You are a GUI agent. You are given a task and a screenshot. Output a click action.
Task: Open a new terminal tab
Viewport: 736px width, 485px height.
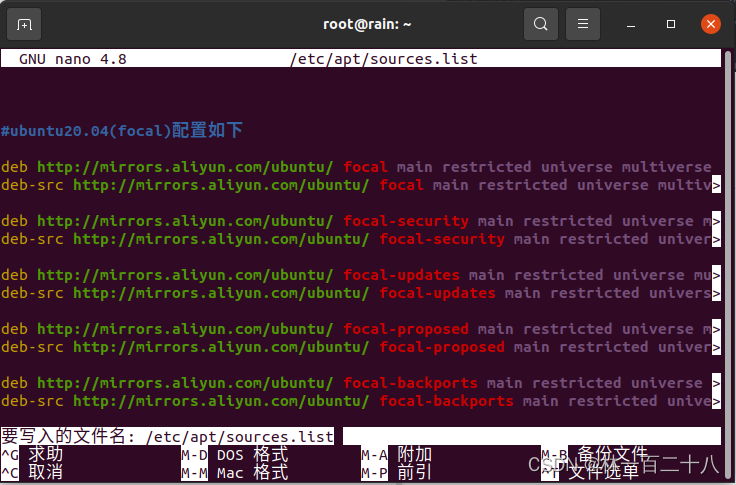(x=24, y=24)
